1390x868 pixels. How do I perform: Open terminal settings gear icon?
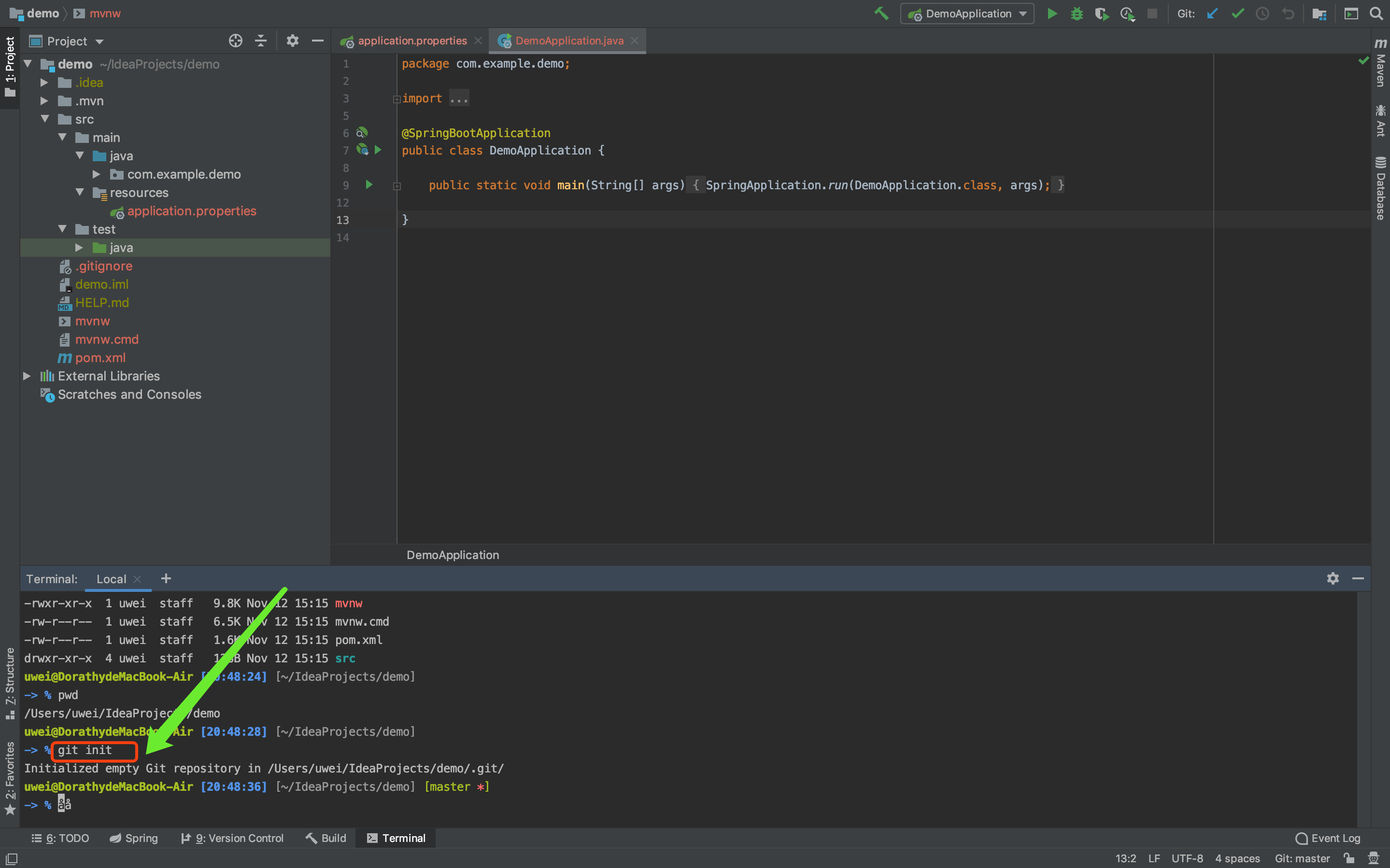point(1333,579)
